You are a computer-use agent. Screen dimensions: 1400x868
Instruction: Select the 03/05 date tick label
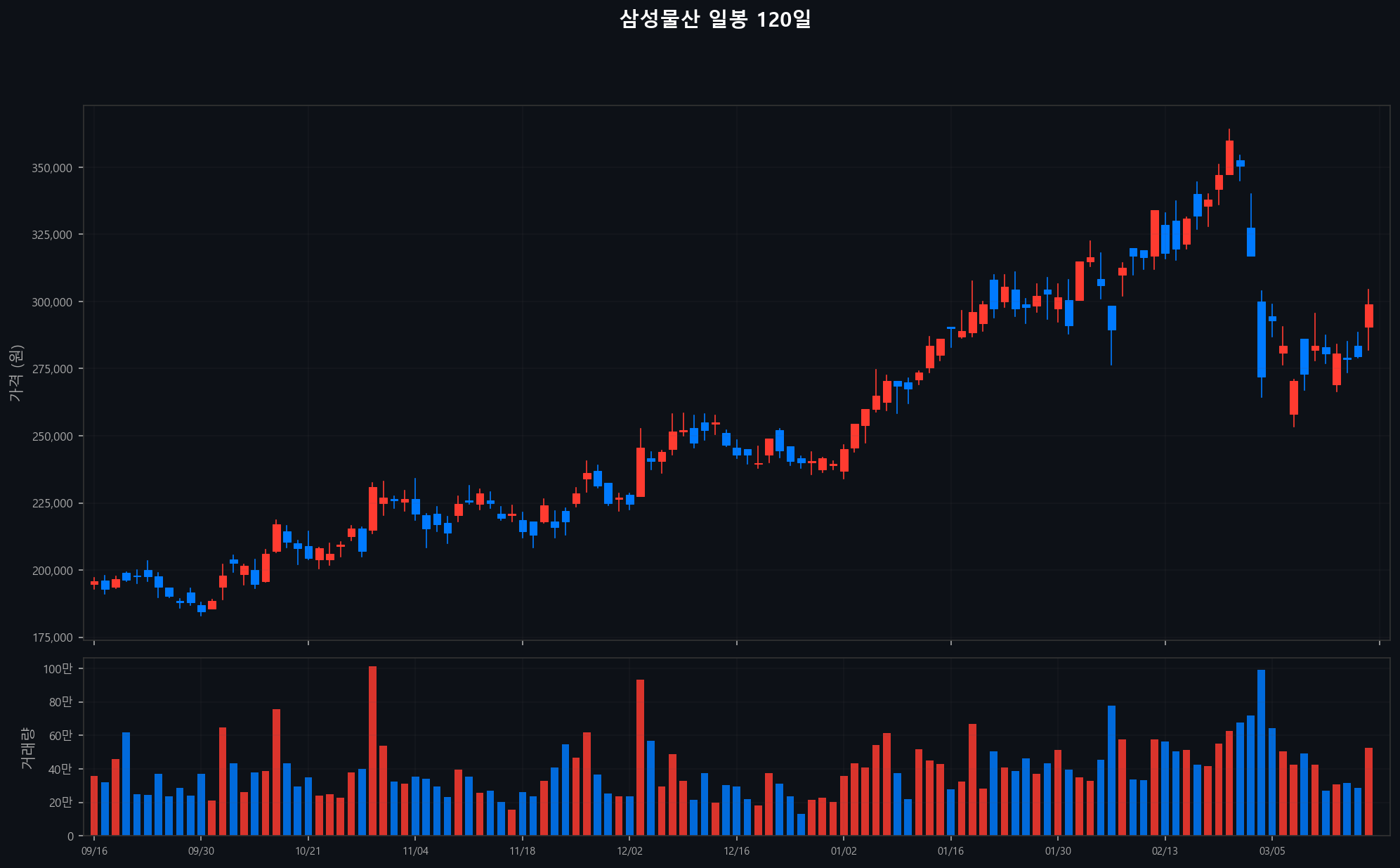click(x=1271, y=851)
